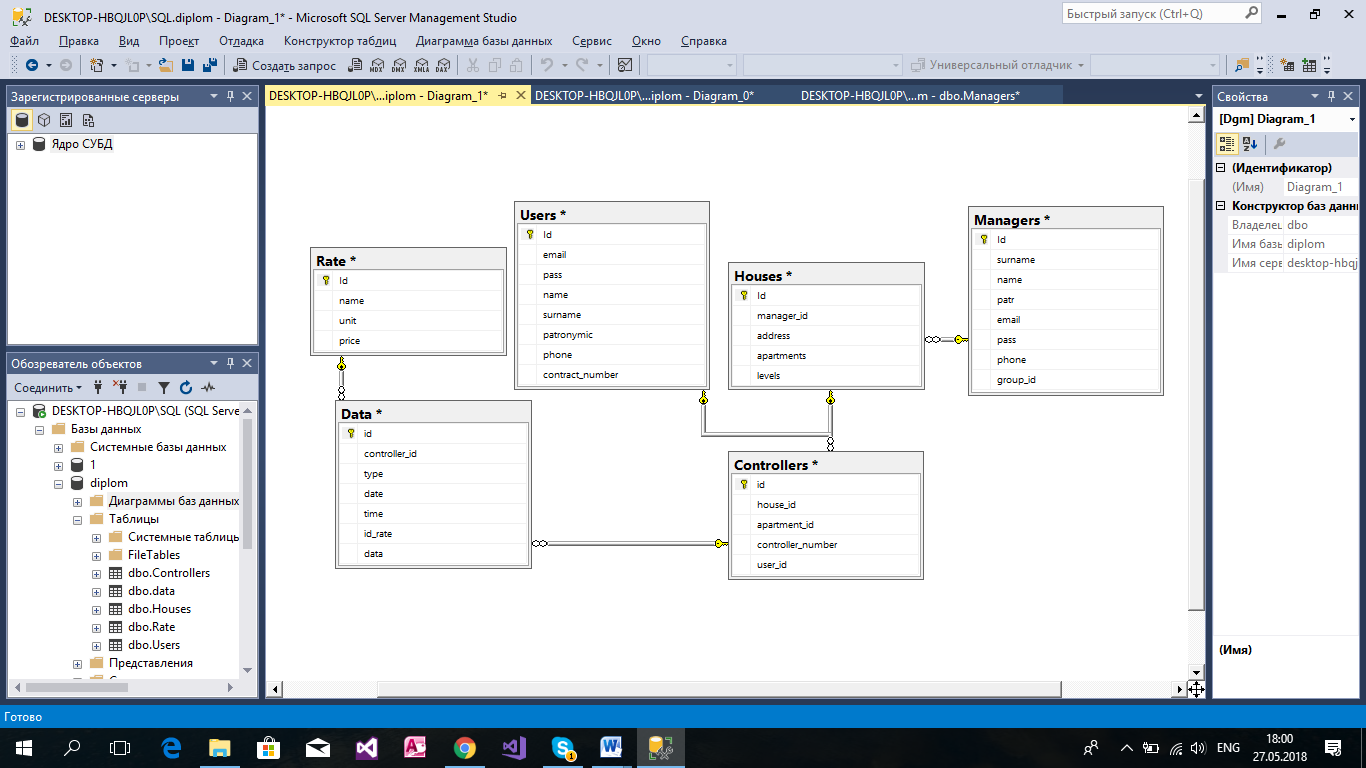
Task: Click the MDX query icon
Action: click(x=376, y=65)
